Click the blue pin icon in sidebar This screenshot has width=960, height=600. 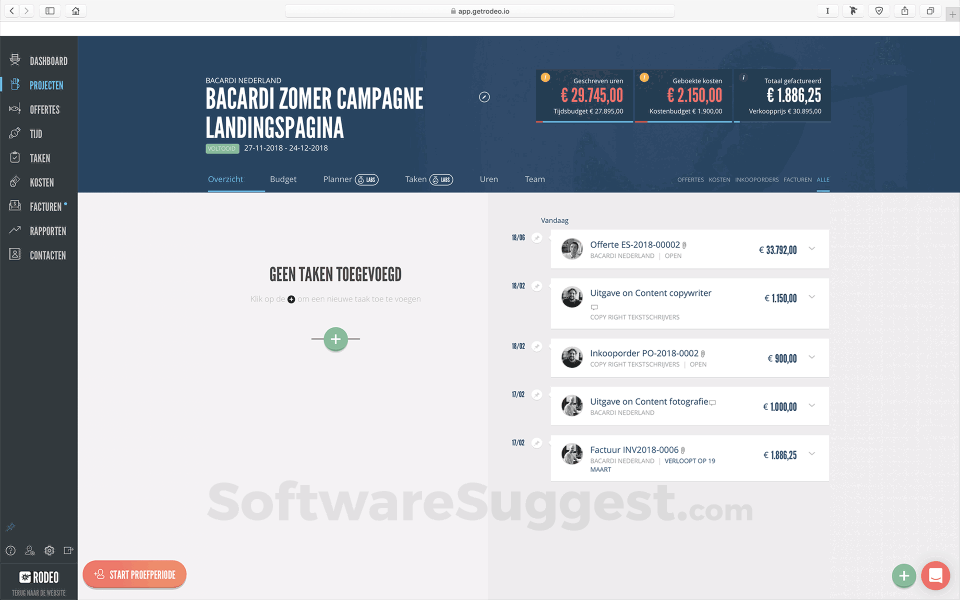[x=10, y=527]
